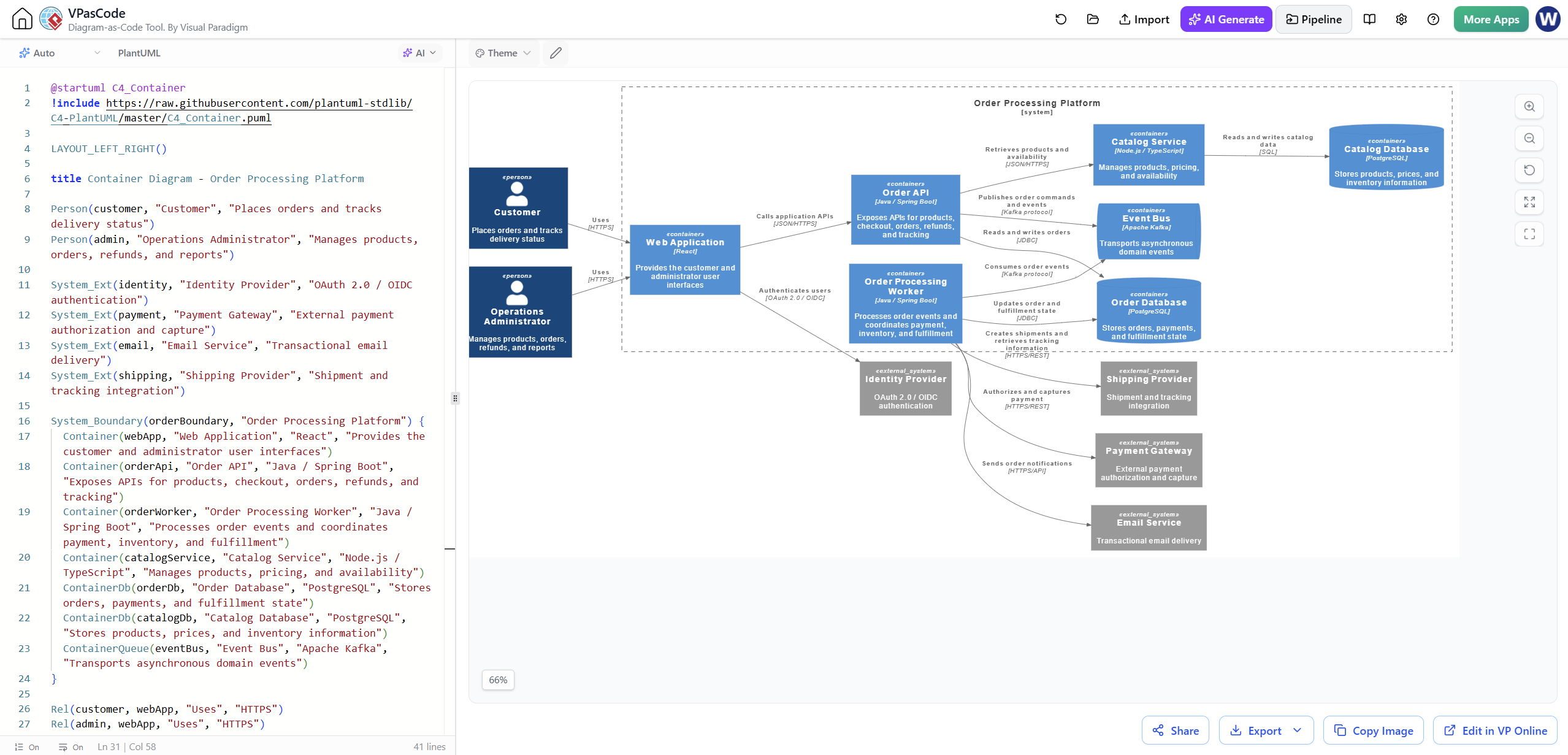The width and height of the screenshot is (1568, 755).
Task: Click the pencil edit icon beside Theme
Action: tap(556, 53)
